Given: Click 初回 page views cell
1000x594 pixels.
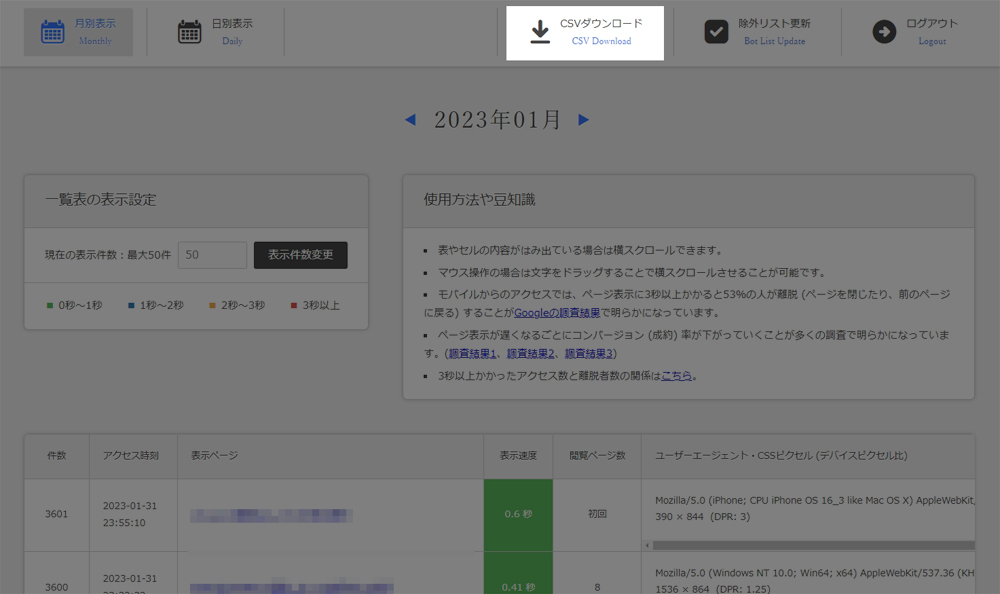Looking at the screenshot, I should (597, 514).
